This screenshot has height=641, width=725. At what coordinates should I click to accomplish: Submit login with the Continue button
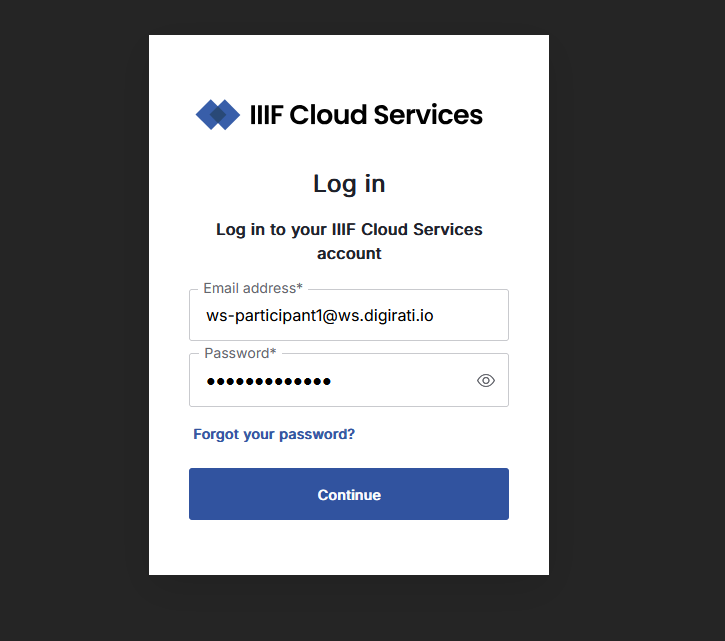[349, 494]
